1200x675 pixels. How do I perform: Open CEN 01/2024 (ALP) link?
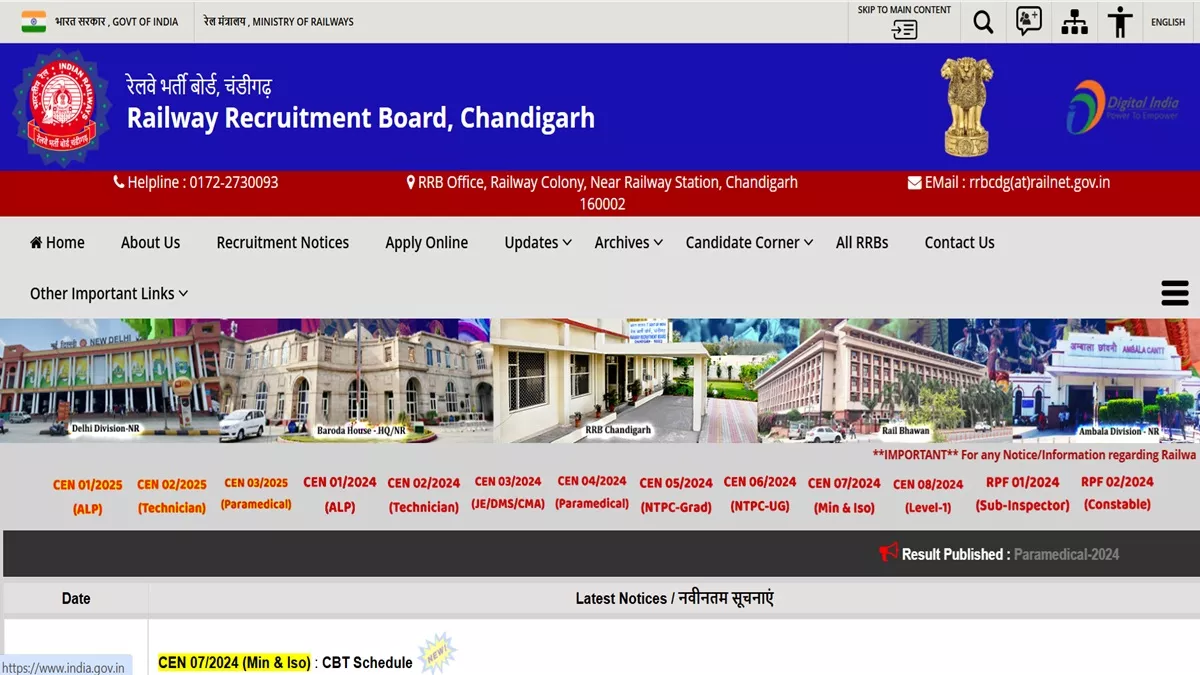tap(340, 494)
